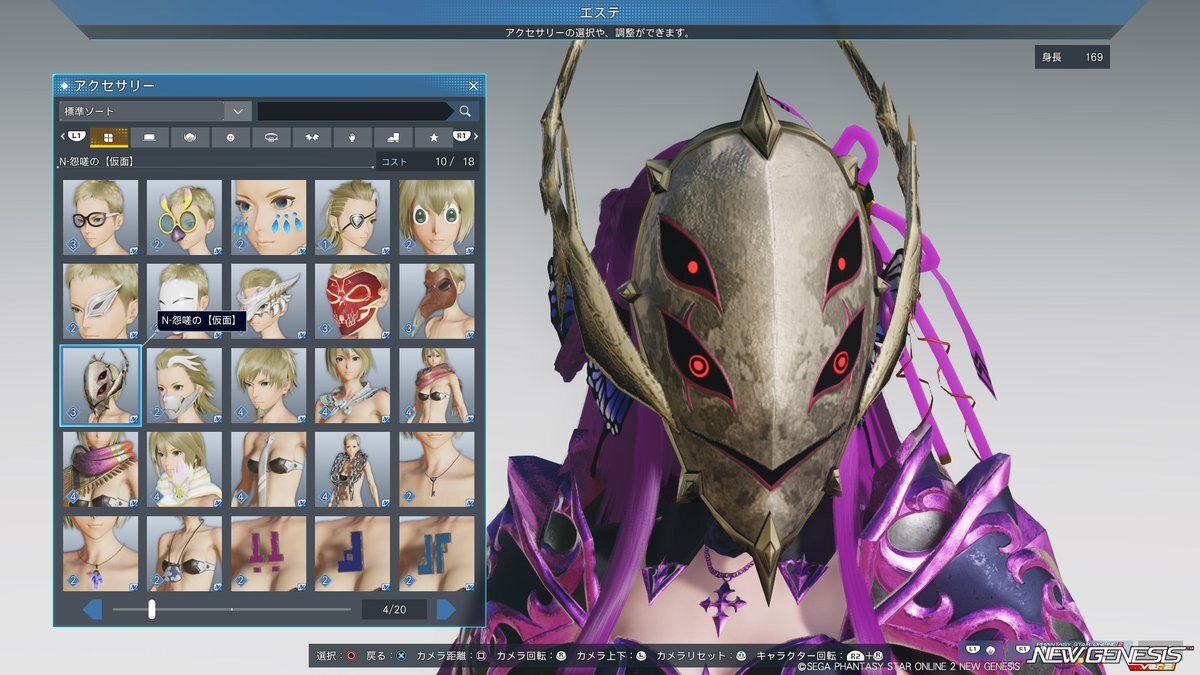Click the 身長 169 height display
The image size is (1200, 675).
(x=1072, y=57)
